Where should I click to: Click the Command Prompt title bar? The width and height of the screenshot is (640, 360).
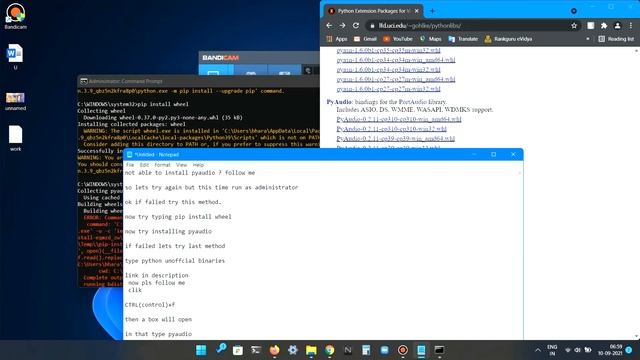click(x=199, y=81)
